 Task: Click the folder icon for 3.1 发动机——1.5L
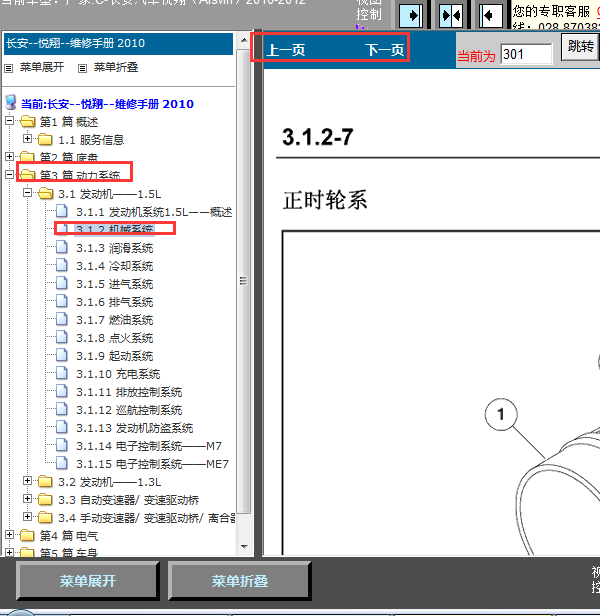point(46,193)
